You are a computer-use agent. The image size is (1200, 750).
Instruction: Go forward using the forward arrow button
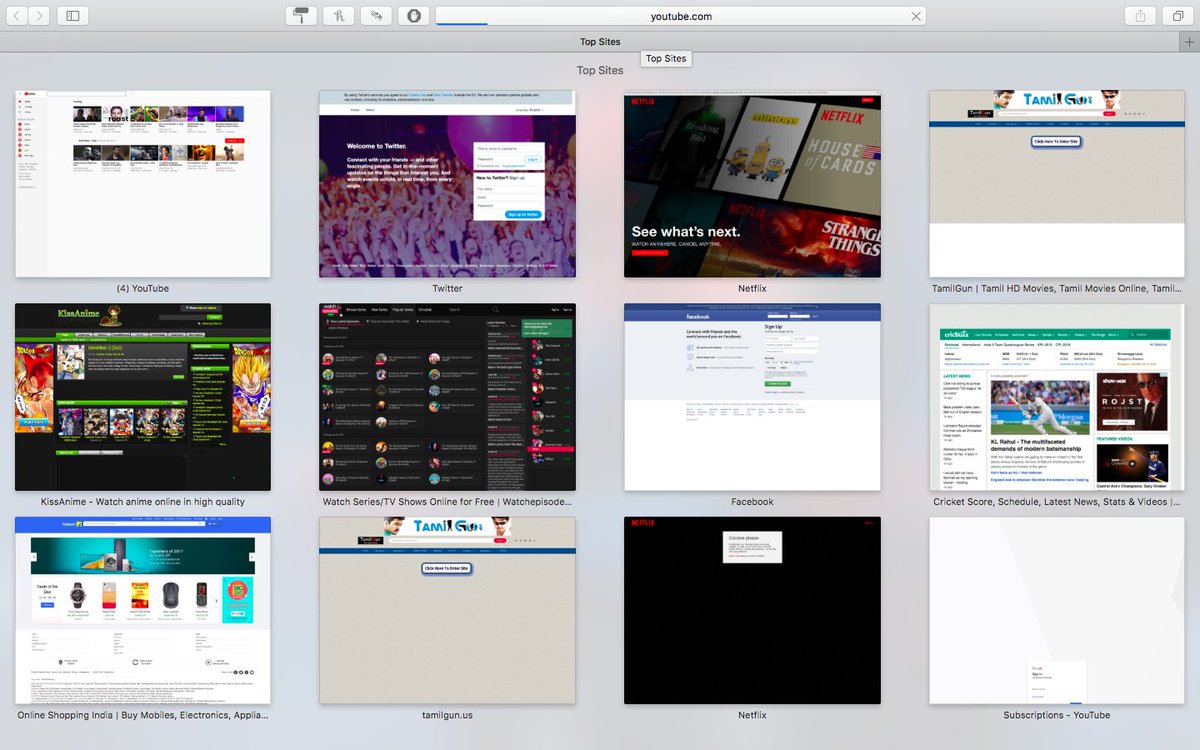(x=40, y=16)
